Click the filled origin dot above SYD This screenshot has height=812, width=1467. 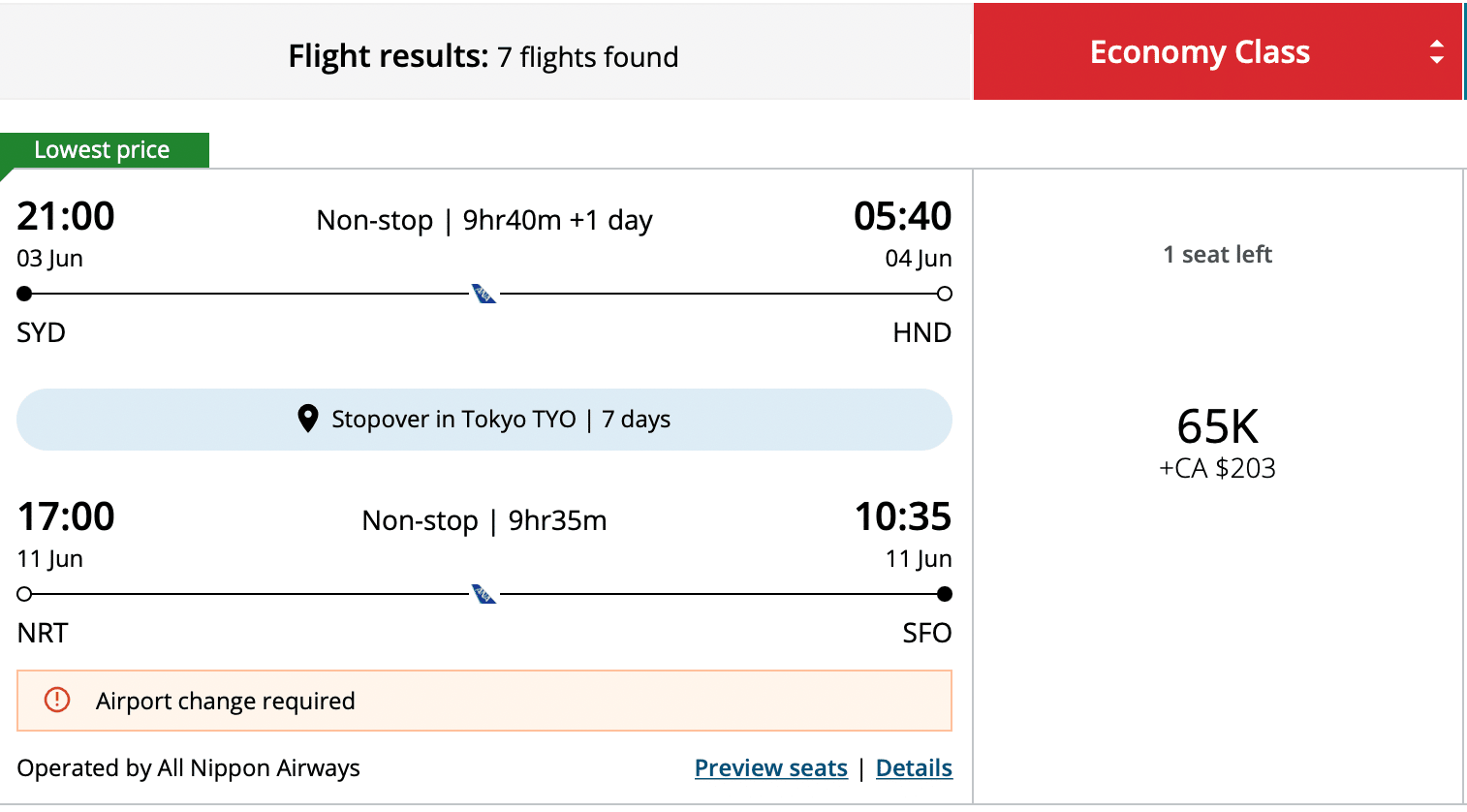pyautogui.click(x=25, y=294)
